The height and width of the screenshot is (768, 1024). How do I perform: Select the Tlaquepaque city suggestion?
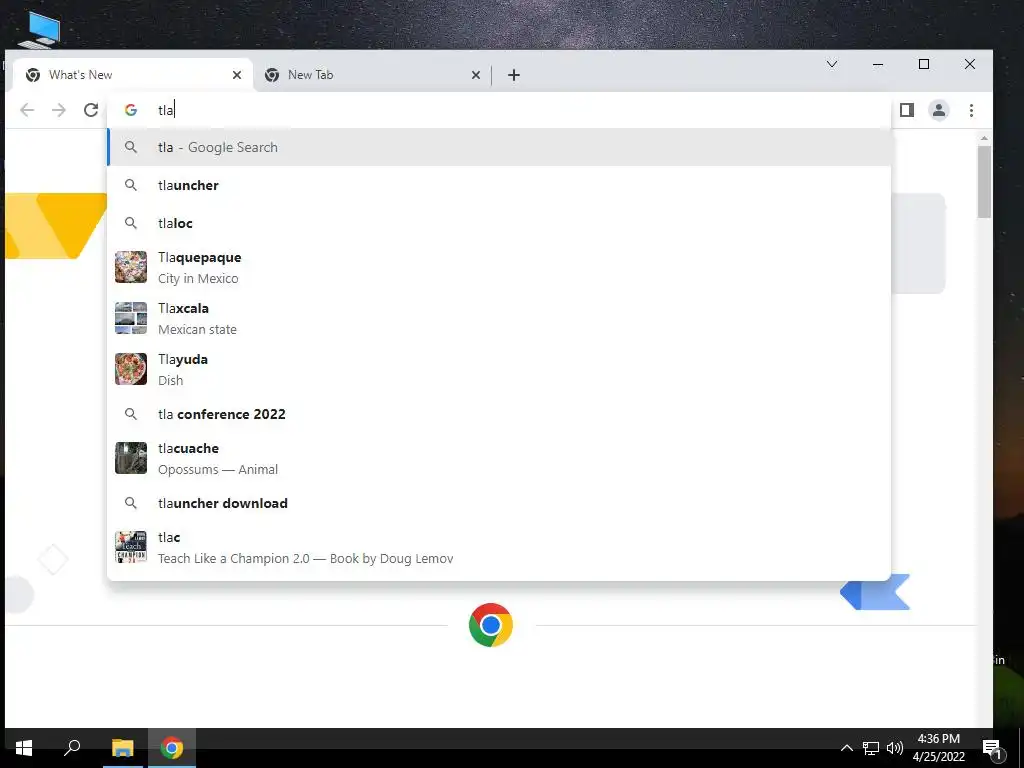coord(499,268)
